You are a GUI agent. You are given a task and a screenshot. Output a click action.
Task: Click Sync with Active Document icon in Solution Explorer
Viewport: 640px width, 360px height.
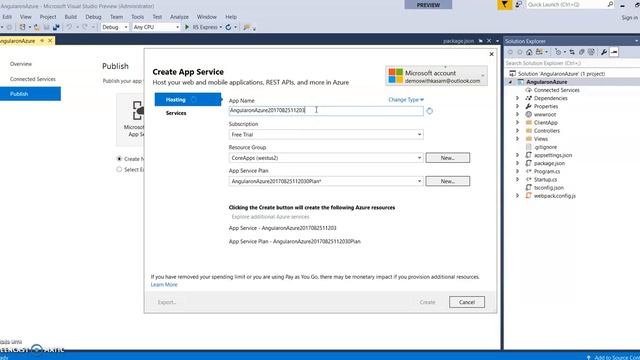[x=572, y=52]
